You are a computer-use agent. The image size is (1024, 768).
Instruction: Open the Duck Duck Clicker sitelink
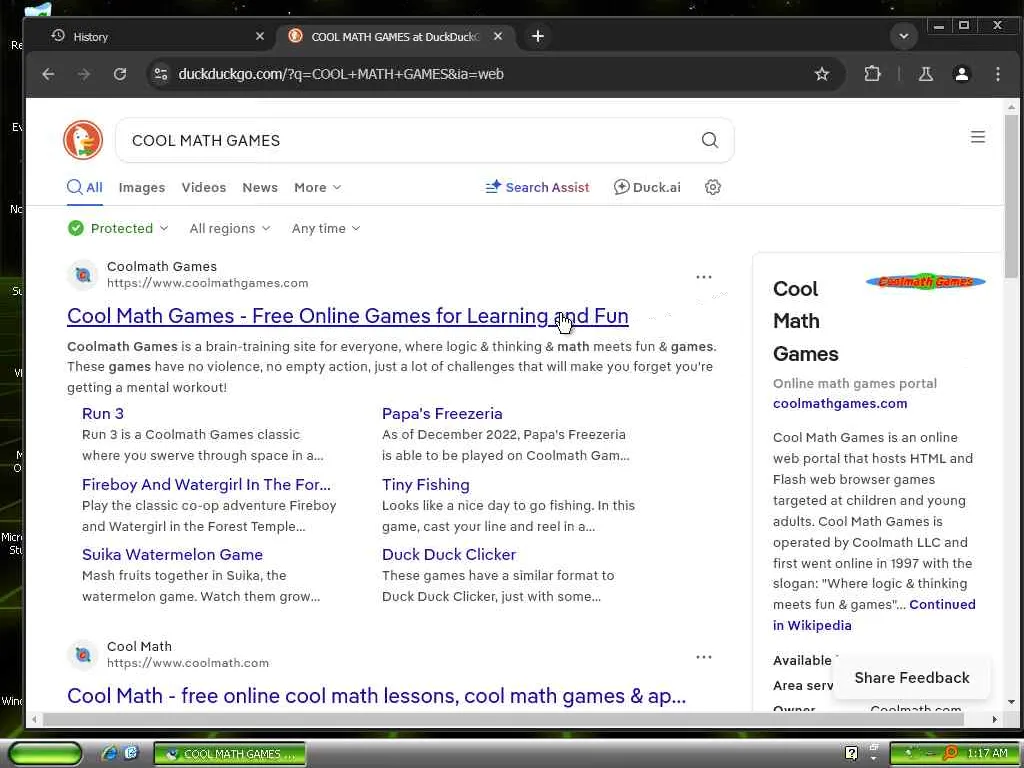click(x=449, y=554)
